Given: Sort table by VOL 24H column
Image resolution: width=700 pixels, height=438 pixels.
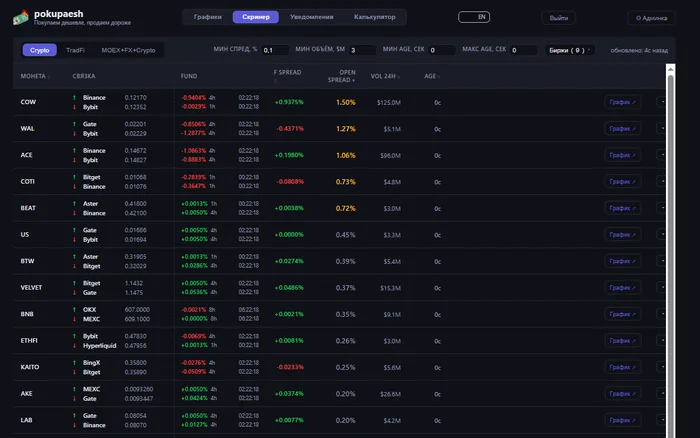Looking at the screenshot, I should tap(385, 76).
